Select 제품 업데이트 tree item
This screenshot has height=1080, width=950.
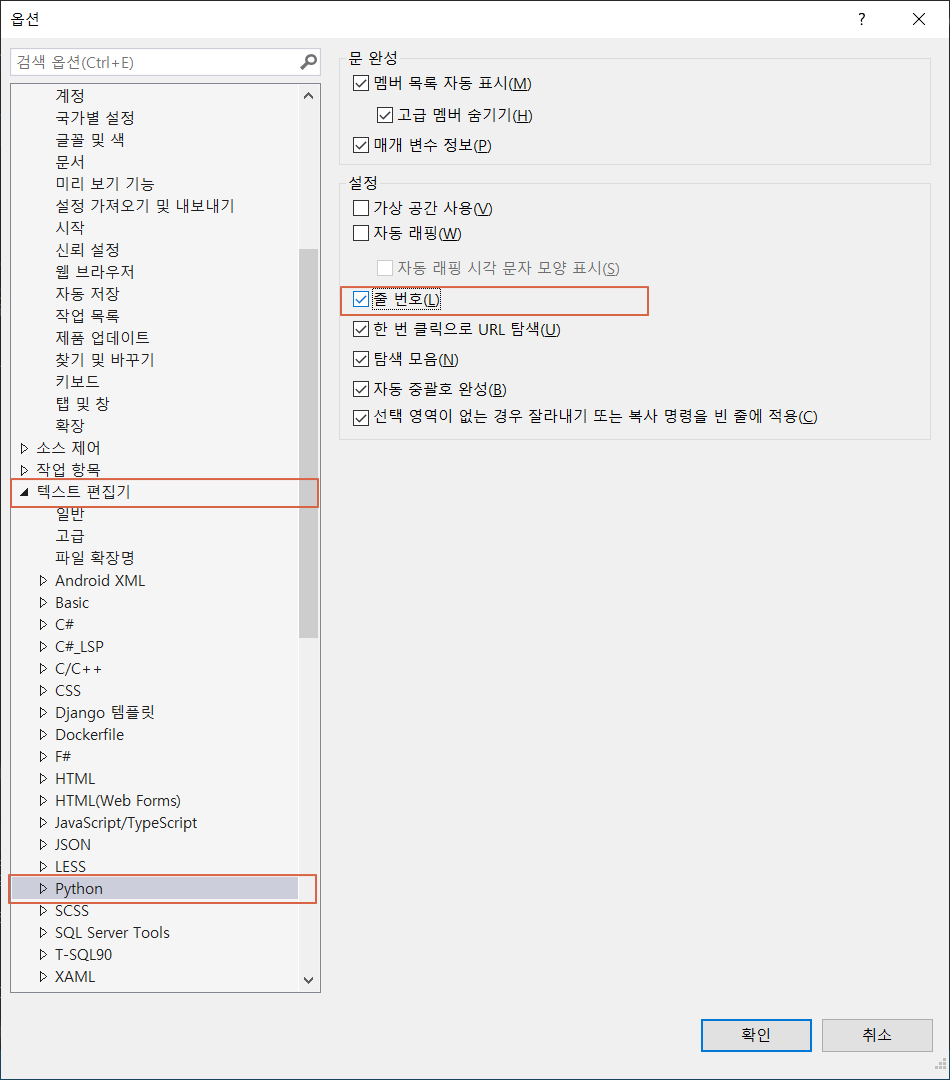pyautogui.click(x=103, y=338)
